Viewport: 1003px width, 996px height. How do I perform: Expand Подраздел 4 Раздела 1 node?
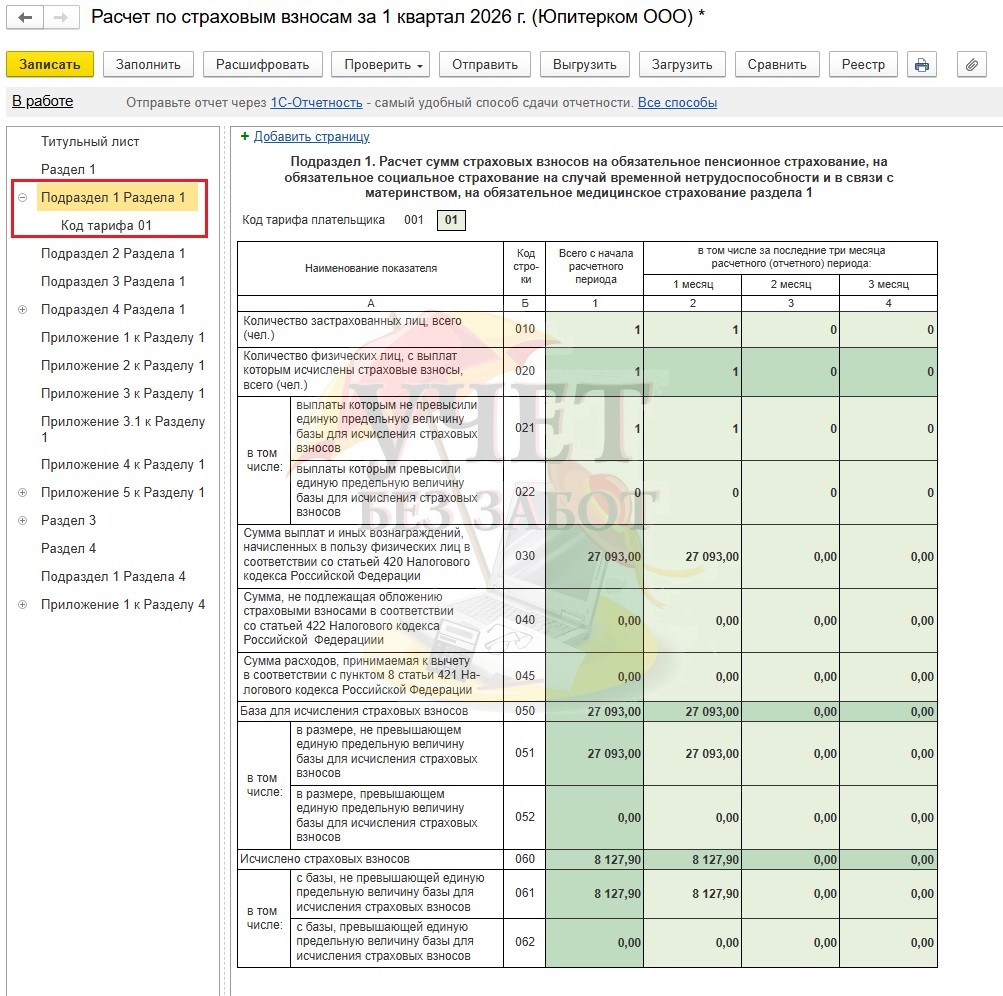coord(22,310)
